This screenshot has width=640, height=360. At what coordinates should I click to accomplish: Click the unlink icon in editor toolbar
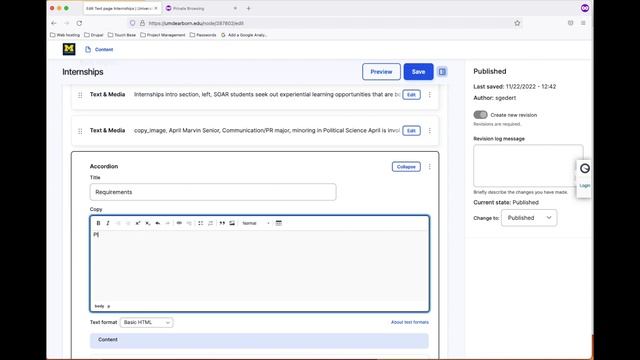(x=189, y=223)
